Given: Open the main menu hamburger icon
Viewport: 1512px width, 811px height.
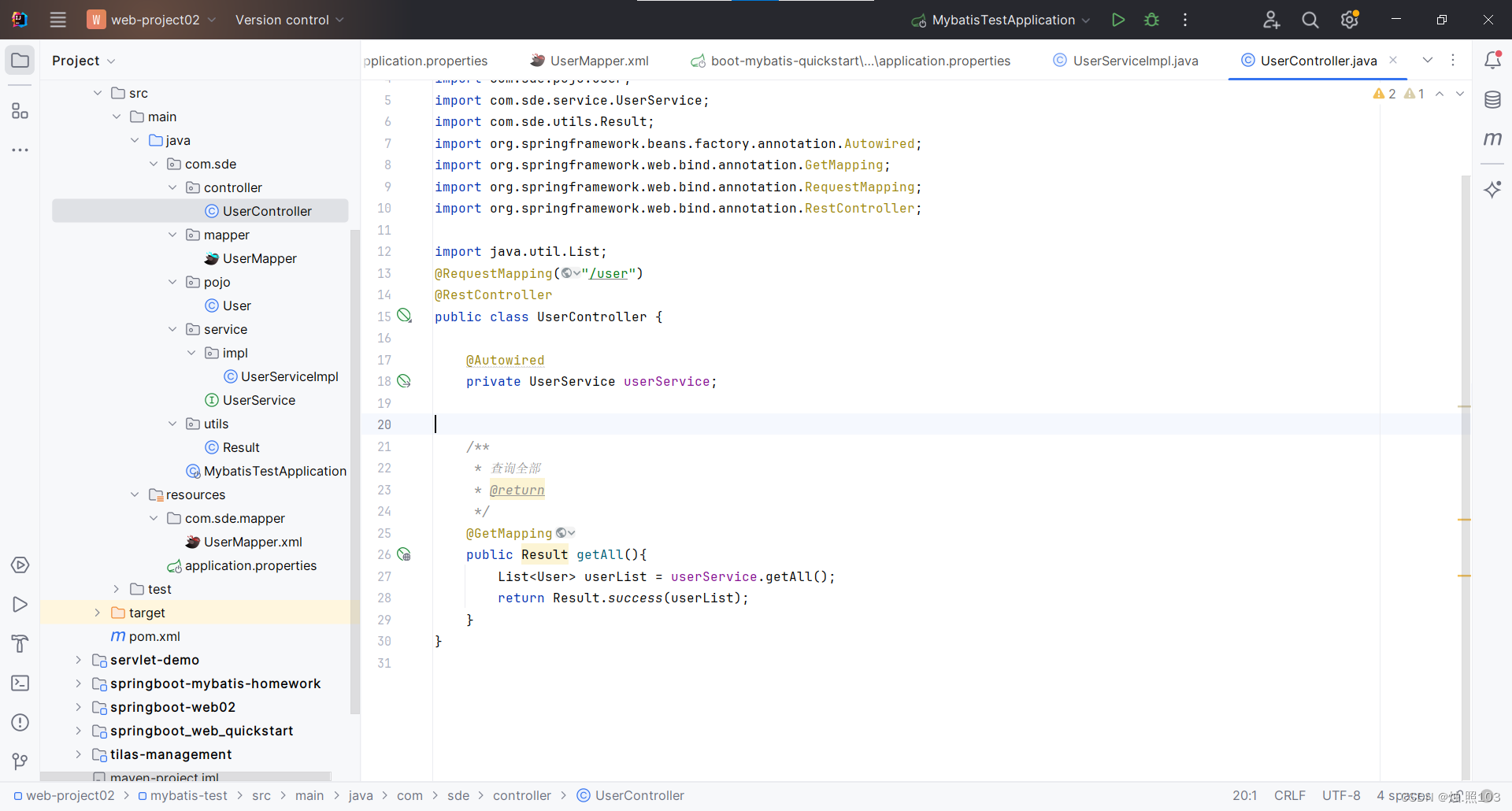Looking at the screenshot, I should click(58, 20).
